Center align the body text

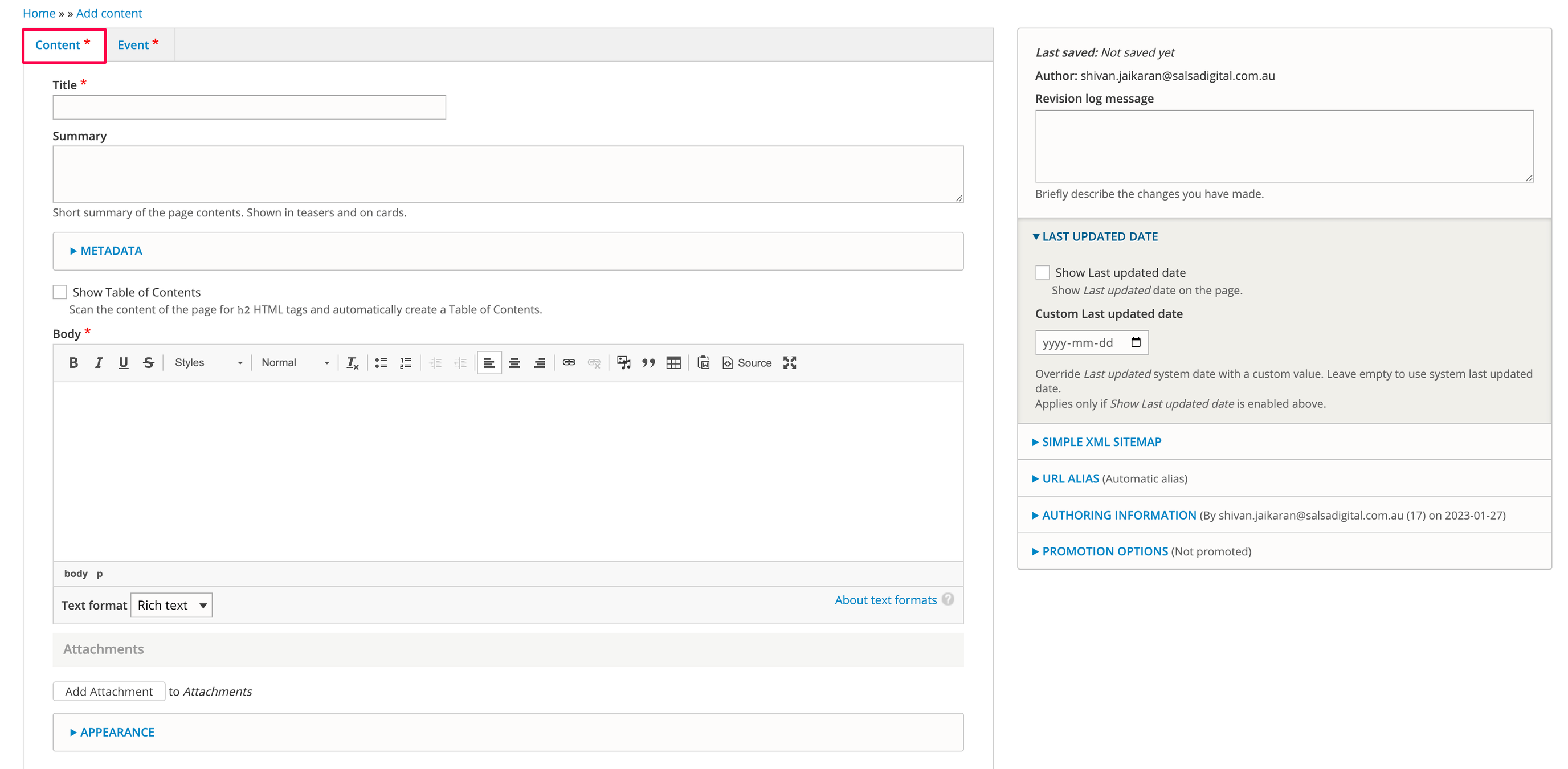click(514, 363)
